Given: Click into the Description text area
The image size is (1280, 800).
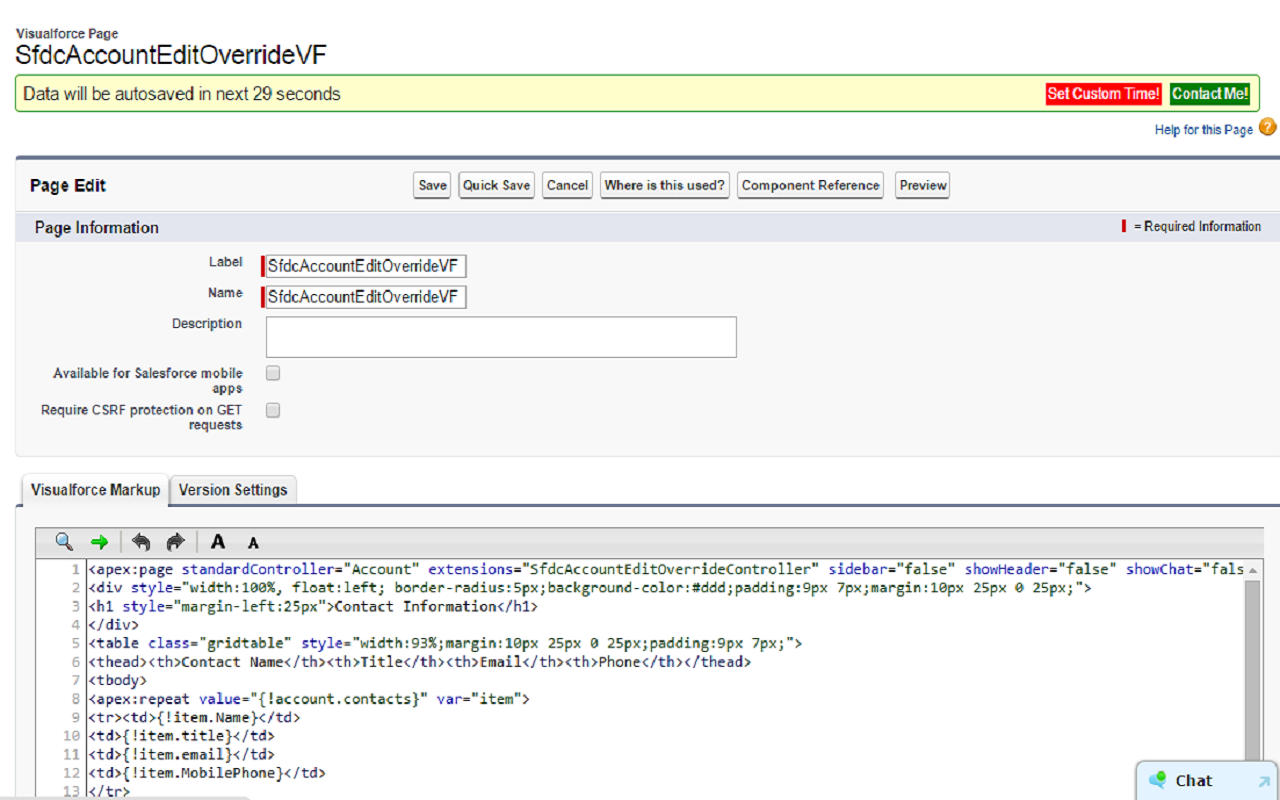Looking at the screenshot, I should click(x=501, y=337).
